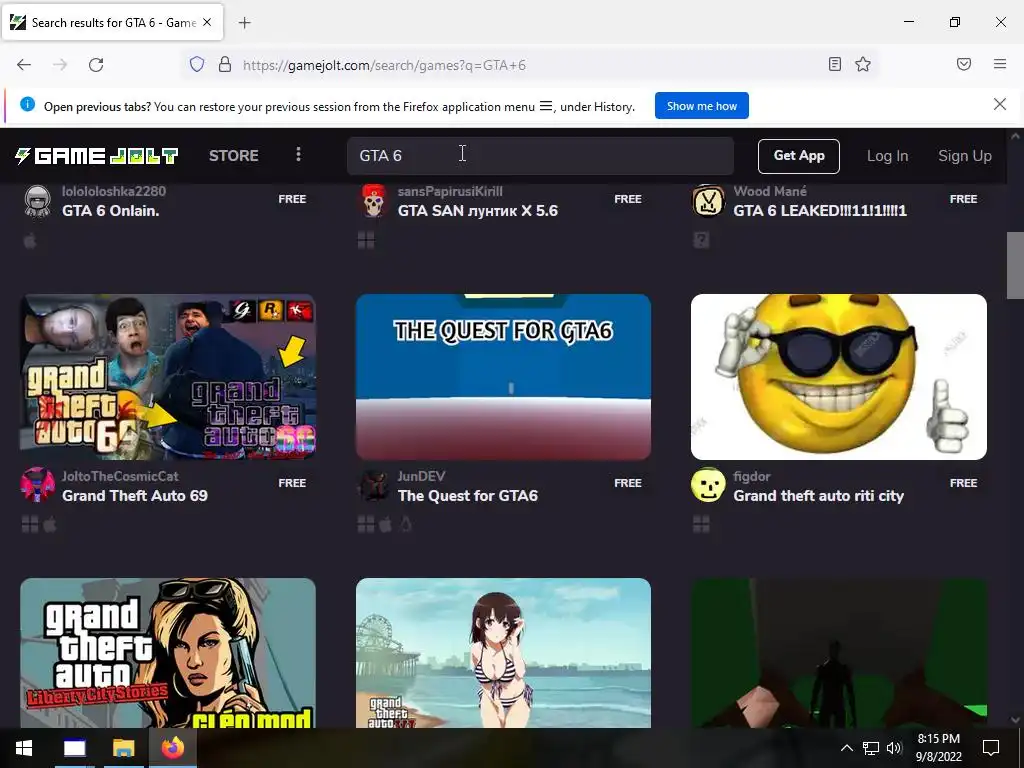Click figdor developer name
The width and height of the screenshot is (1024, 768).
coord(752,477)
